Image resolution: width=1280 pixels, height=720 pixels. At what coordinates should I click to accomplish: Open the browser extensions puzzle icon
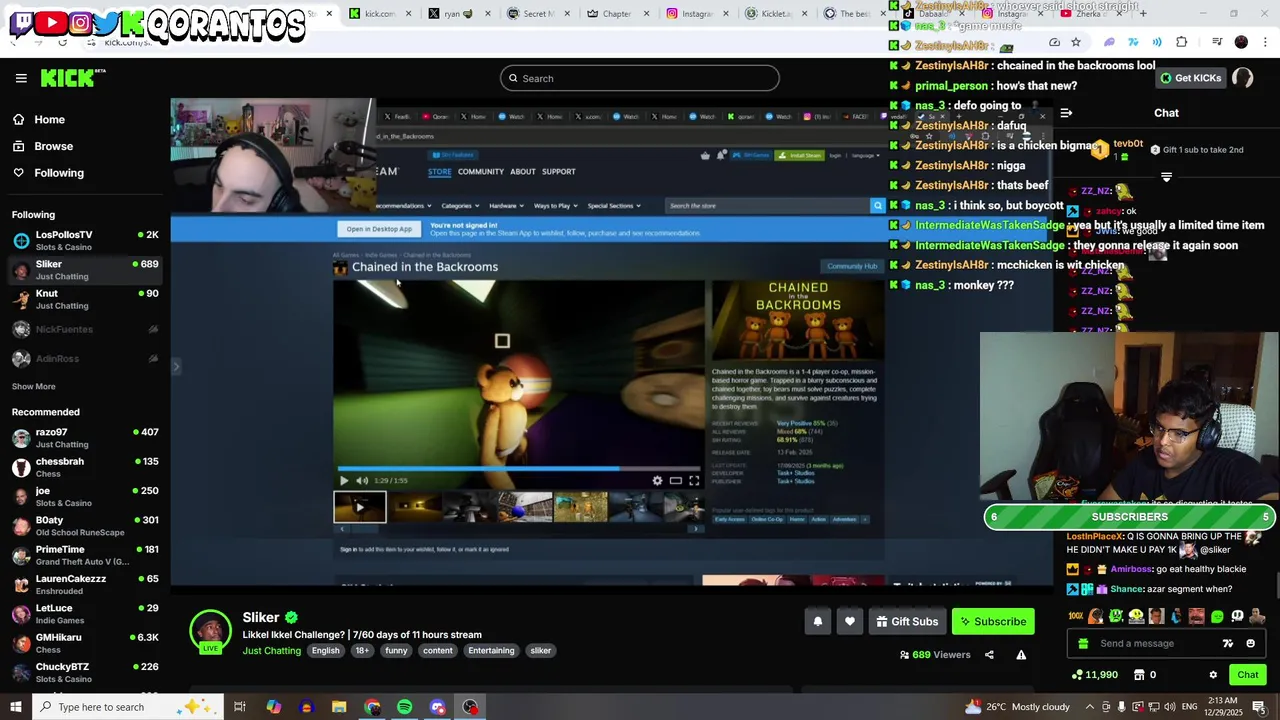[1182, 42]
